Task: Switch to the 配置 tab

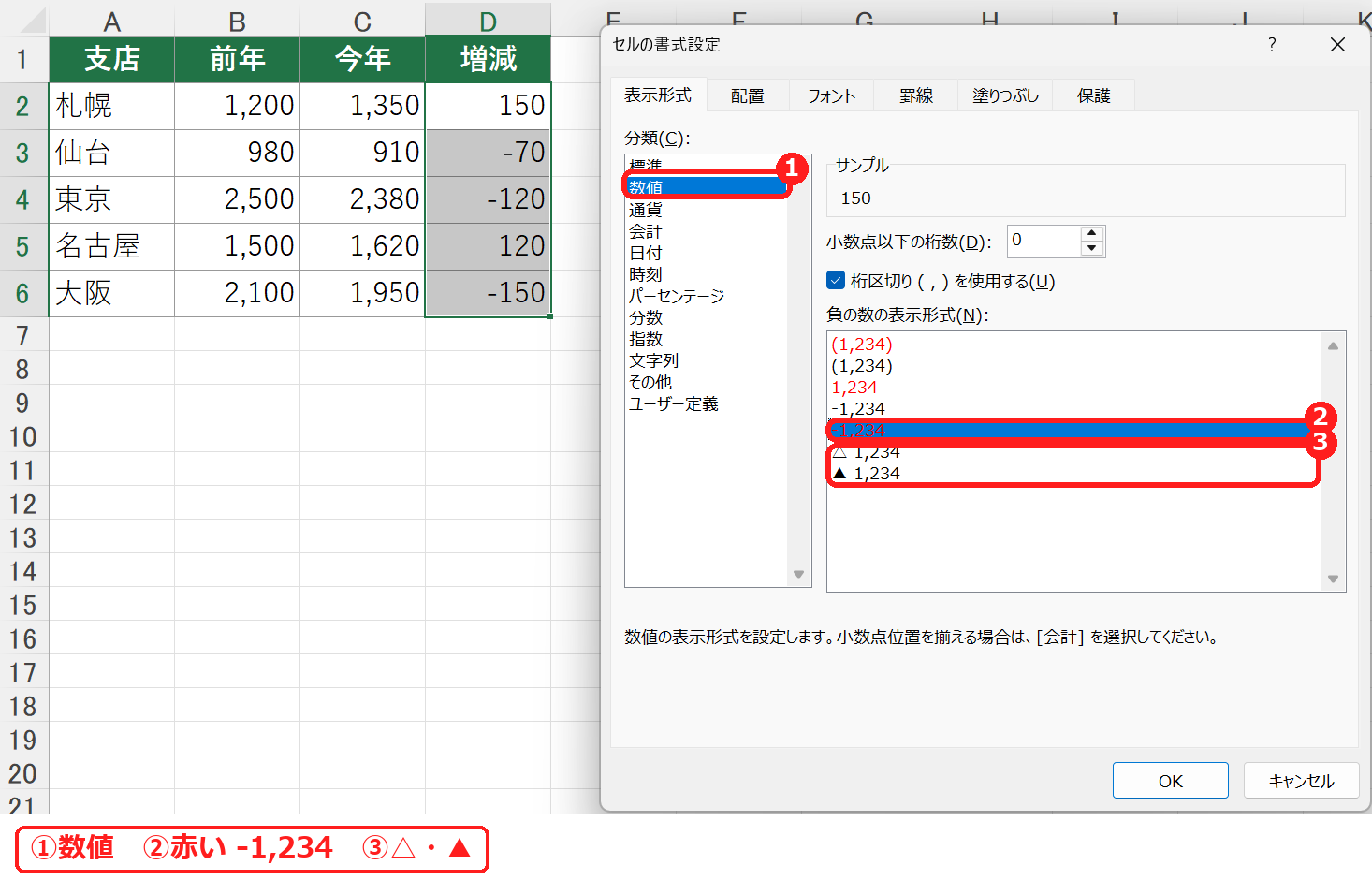Action: point(747,95)
